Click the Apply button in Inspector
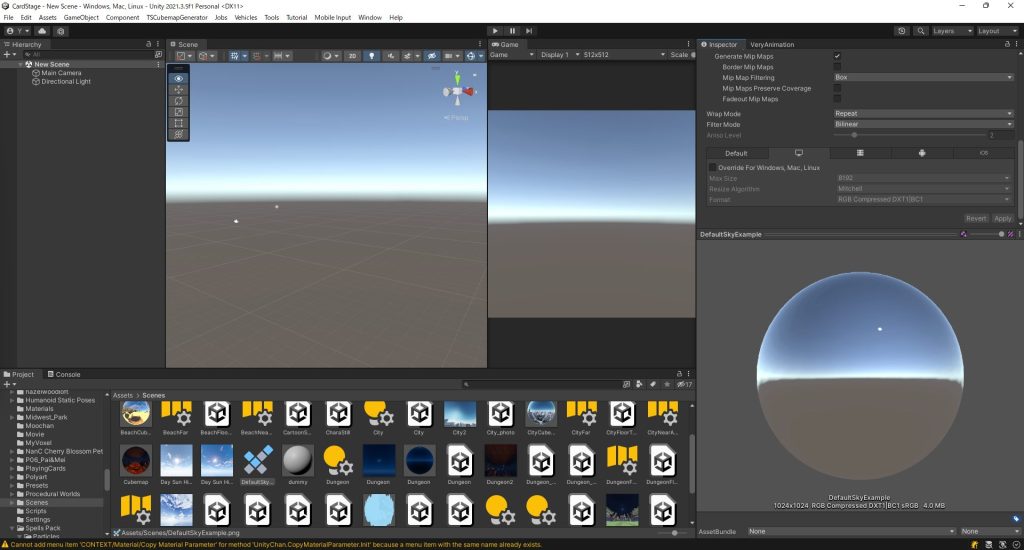 point(1003,219)
